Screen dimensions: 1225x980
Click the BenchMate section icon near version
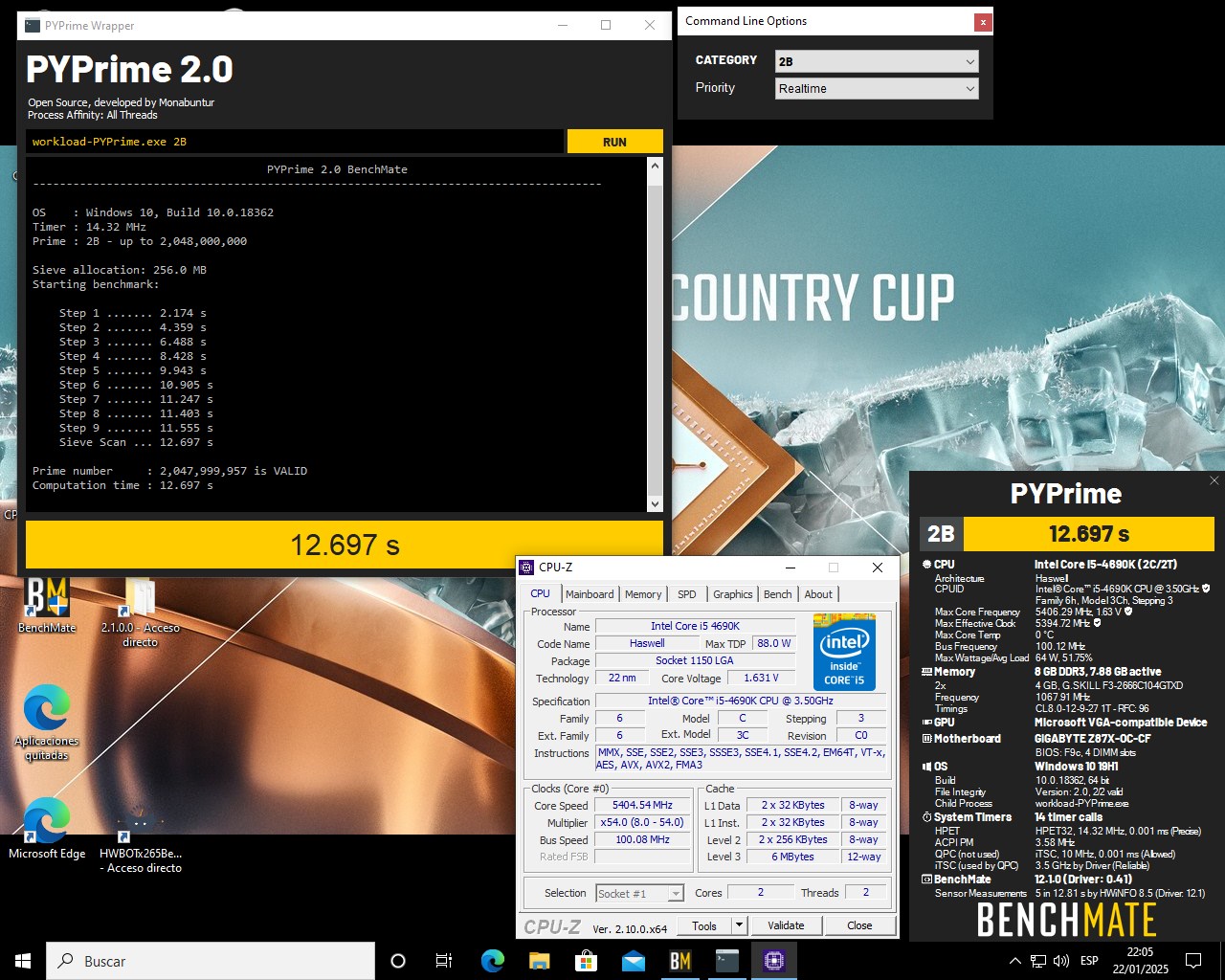tap(926, 880)
